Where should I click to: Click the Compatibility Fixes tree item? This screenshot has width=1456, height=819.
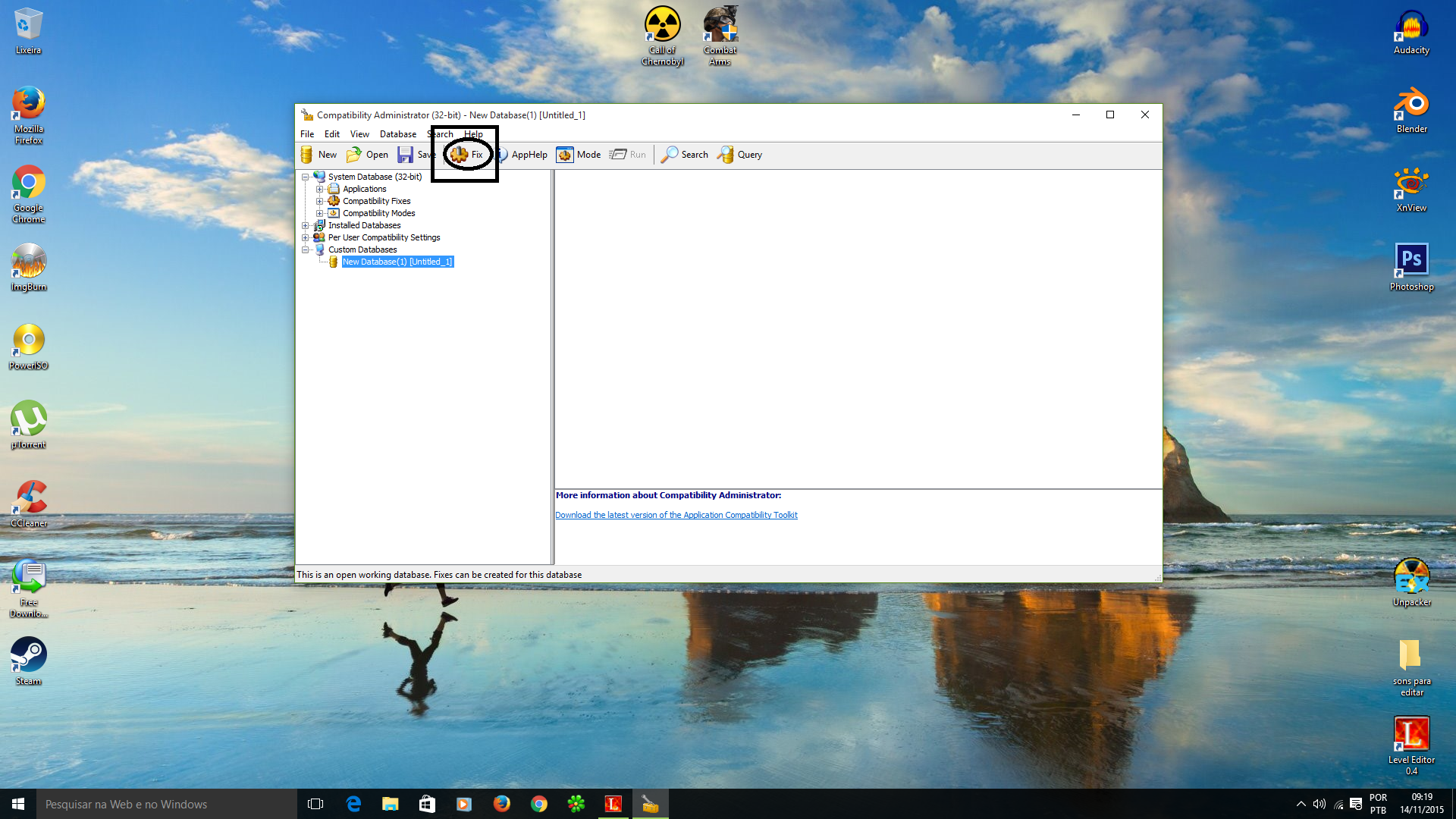(x=377, y=201)
